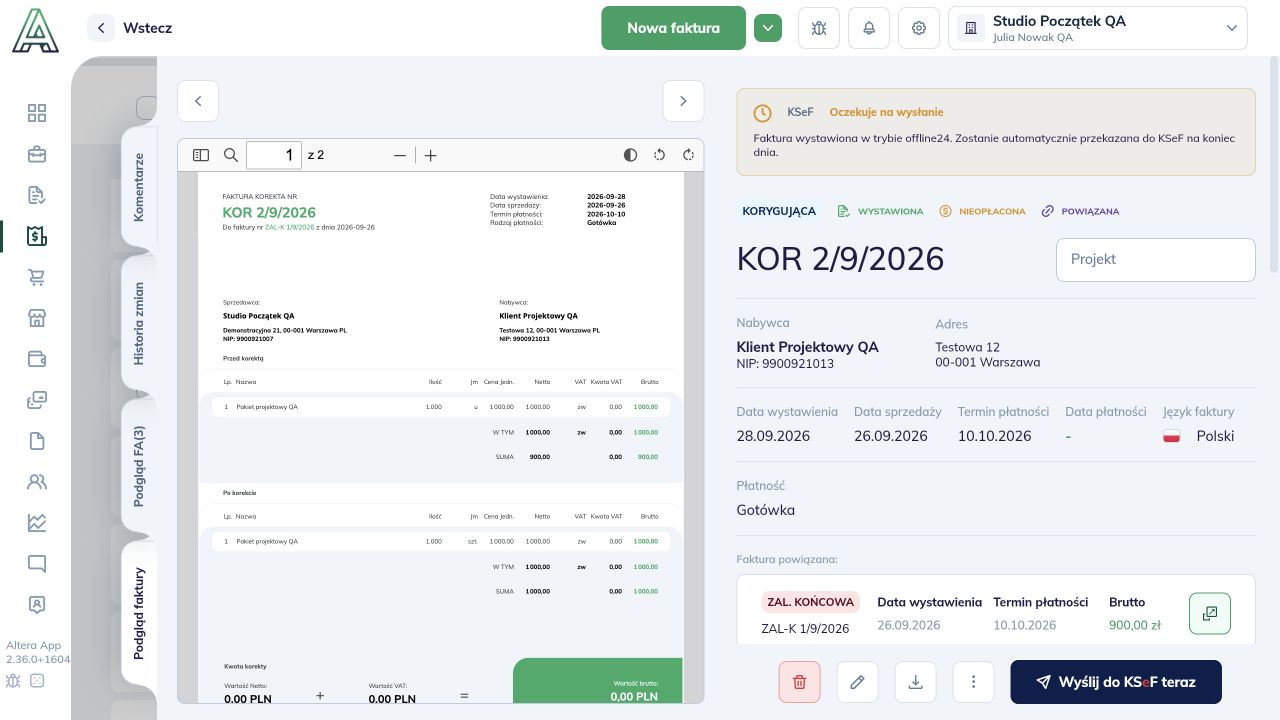
Task: Click the Projekt input field
Action: tap(1155, 259)
